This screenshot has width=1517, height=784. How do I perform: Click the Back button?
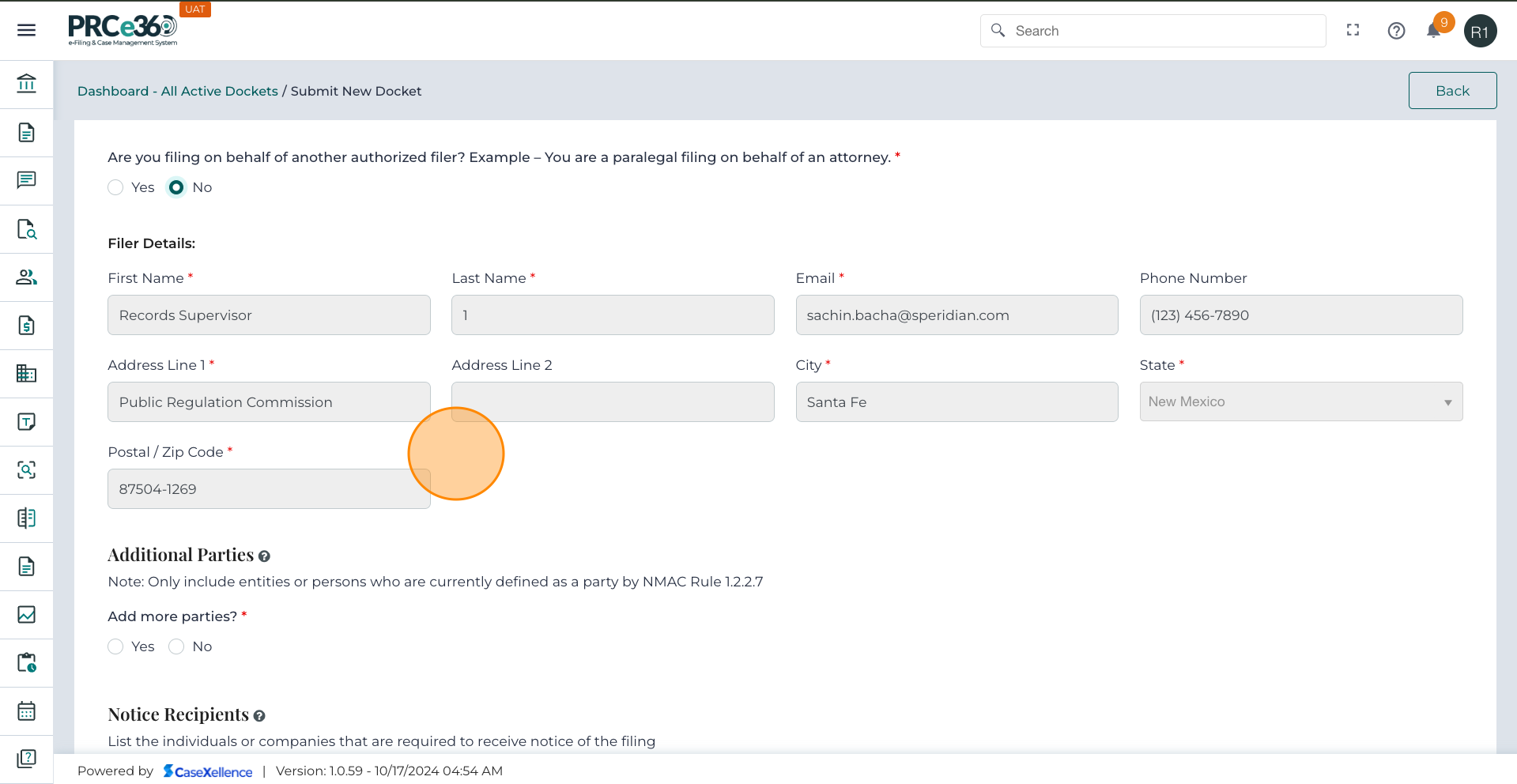tap(1451, 91)
